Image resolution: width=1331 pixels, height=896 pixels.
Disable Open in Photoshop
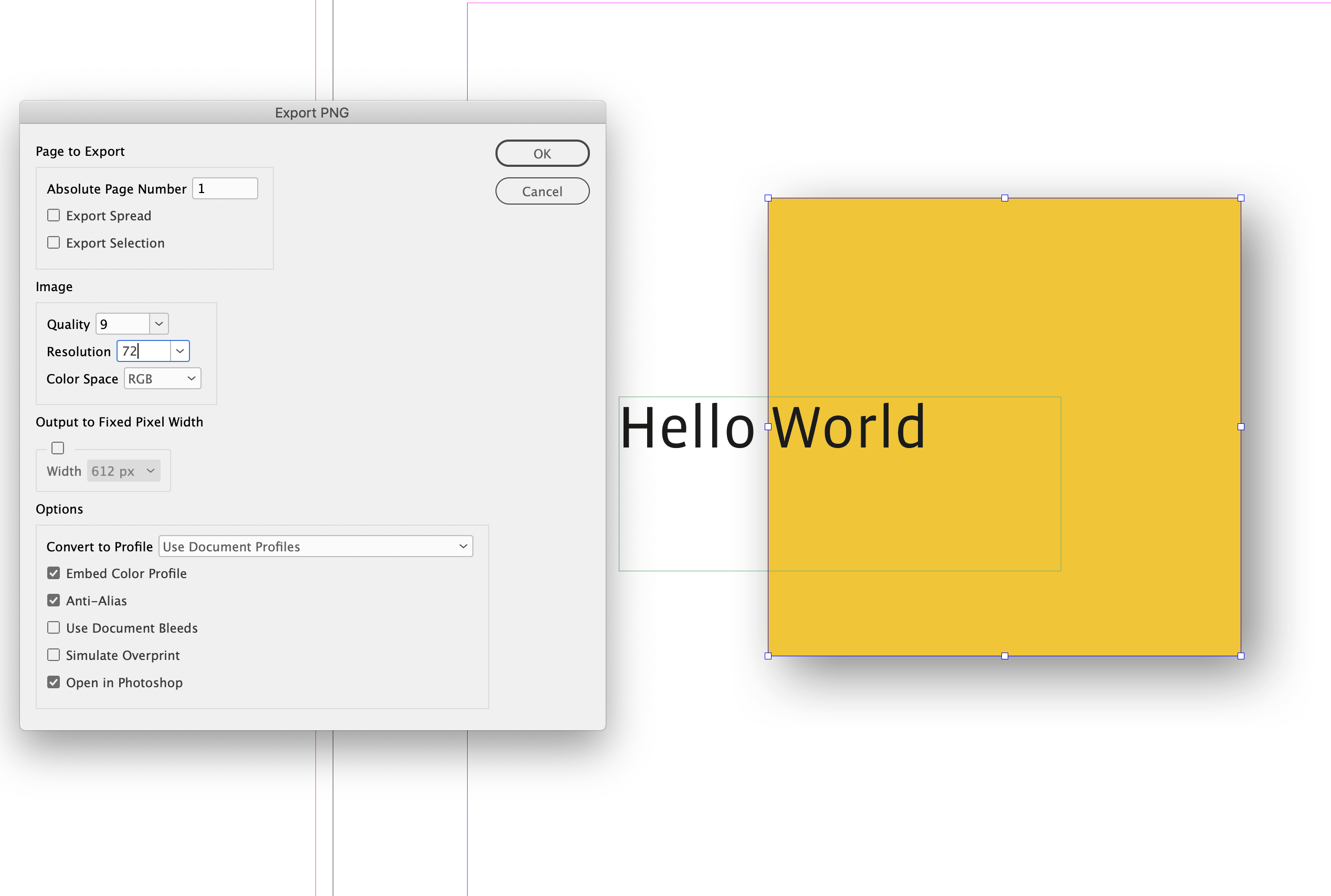[53, 682]
